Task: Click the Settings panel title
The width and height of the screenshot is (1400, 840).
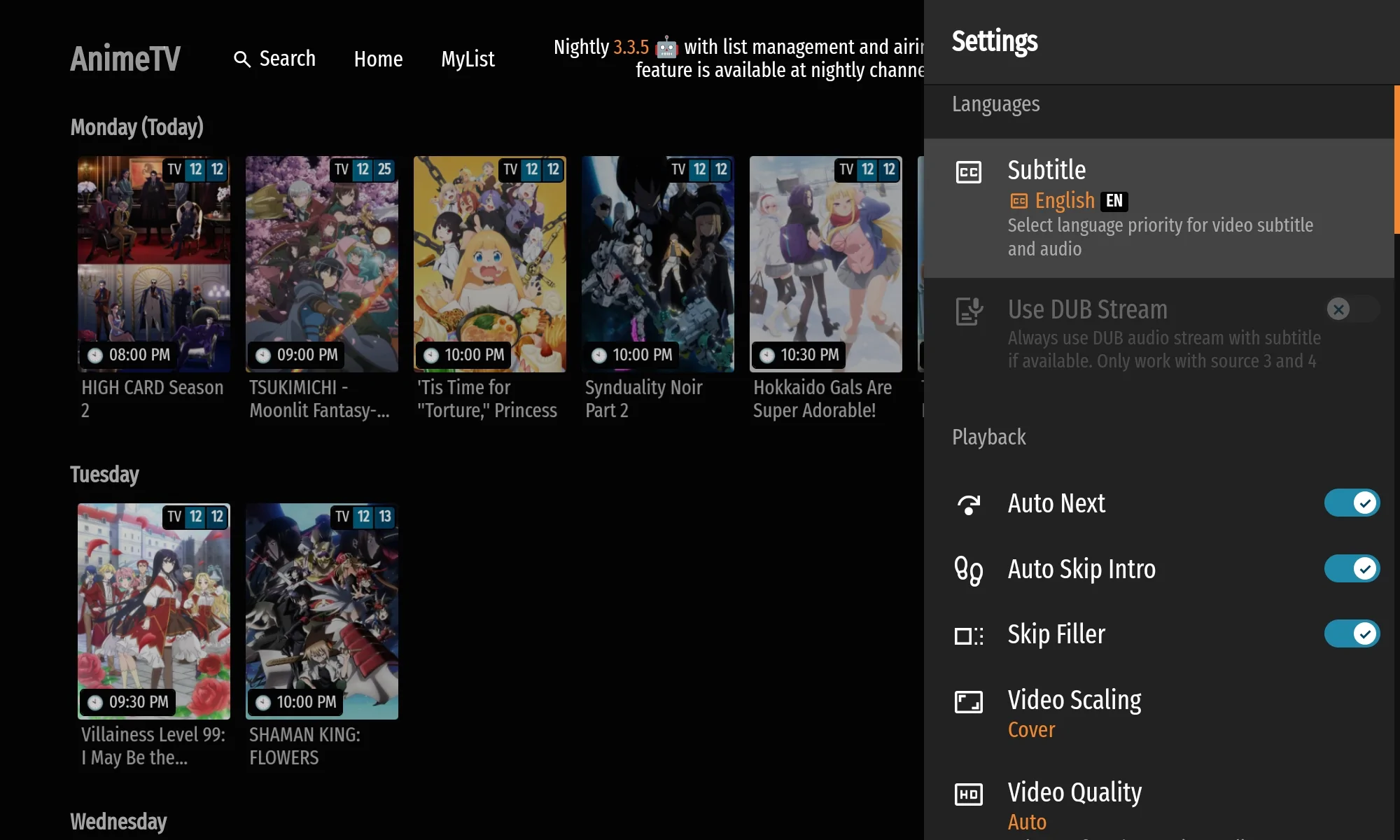Action: (x=995, y=42)
